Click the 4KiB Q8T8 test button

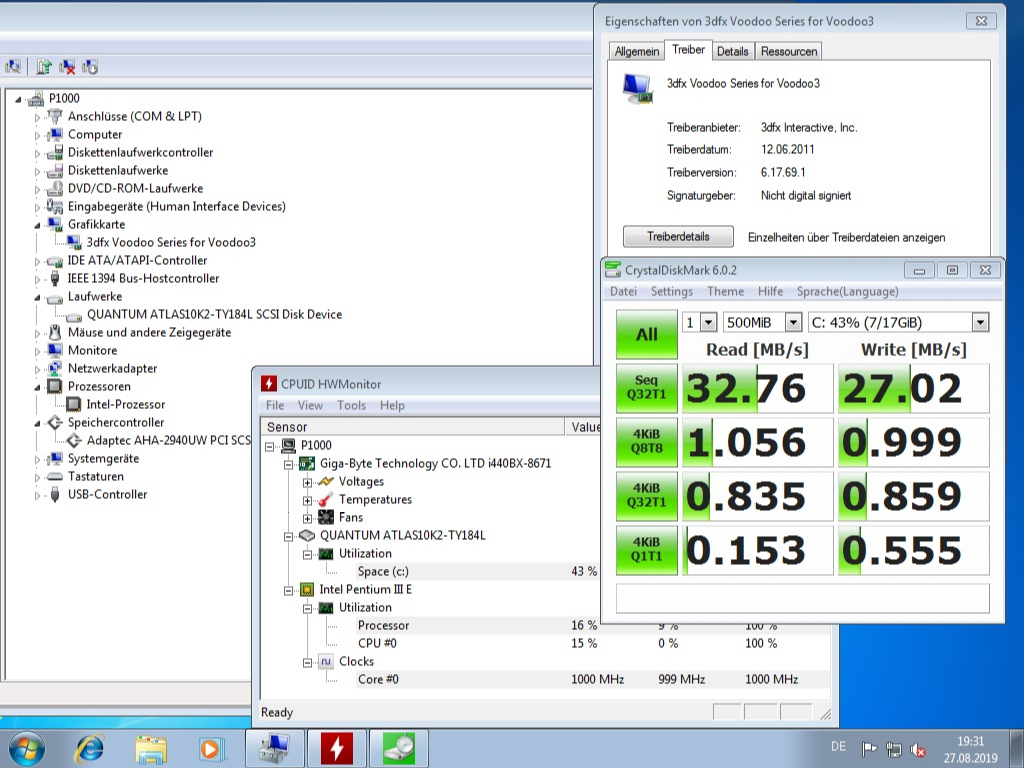click(x=647, y=442)
